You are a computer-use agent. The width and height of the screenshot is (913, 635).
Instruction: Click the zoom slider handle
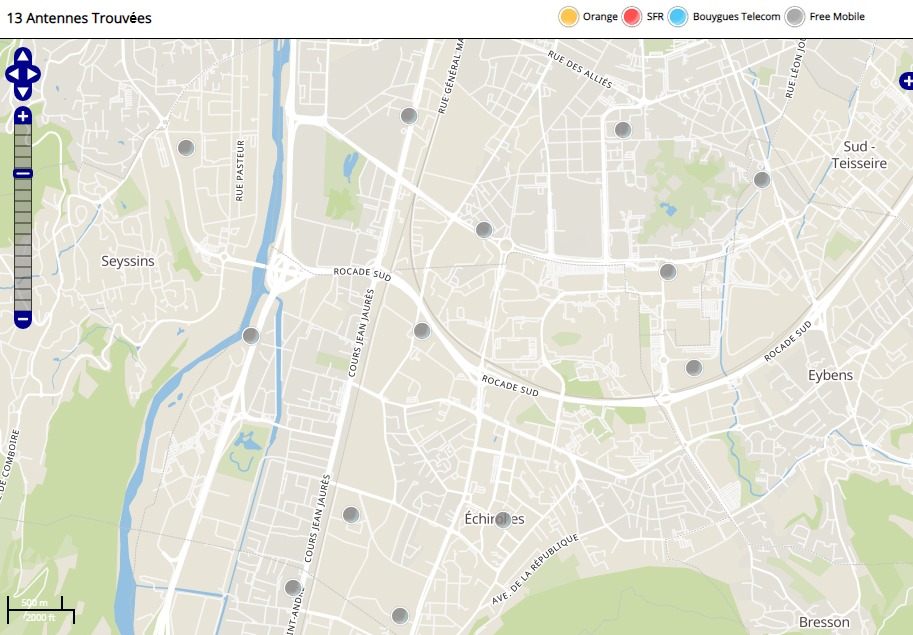[x=22, y=174]
